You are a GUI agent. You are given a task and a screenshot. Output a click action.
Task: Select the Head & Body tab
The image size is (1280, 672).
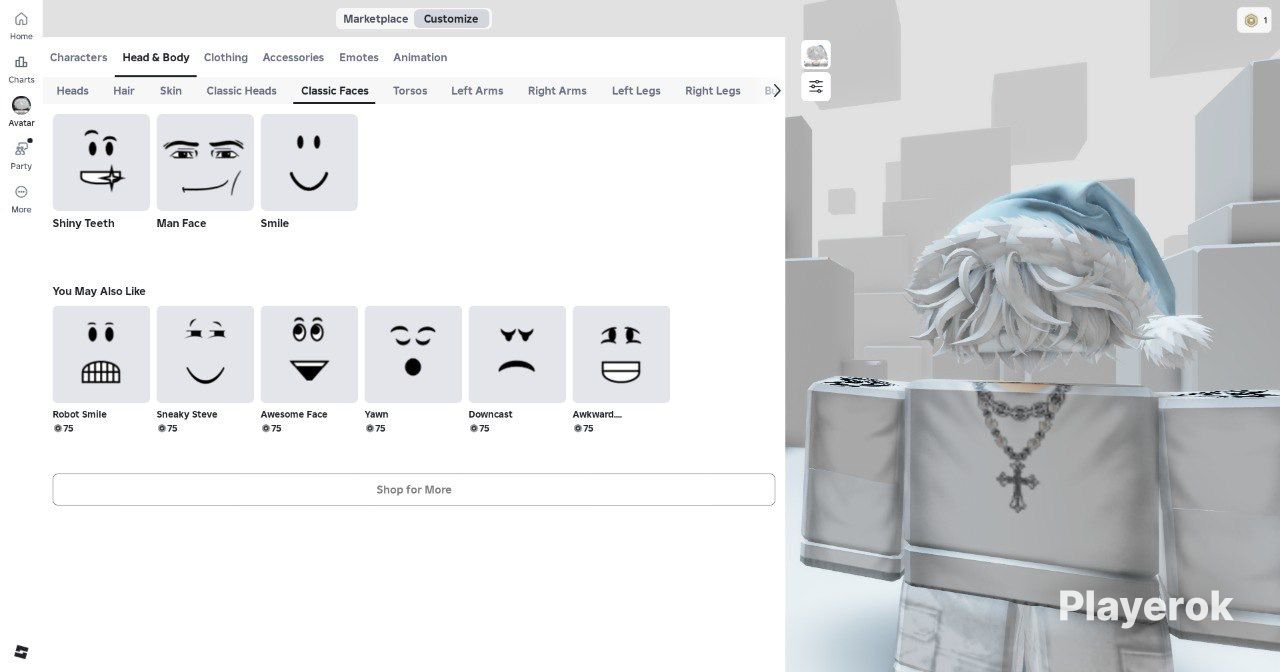coord(156,58)
